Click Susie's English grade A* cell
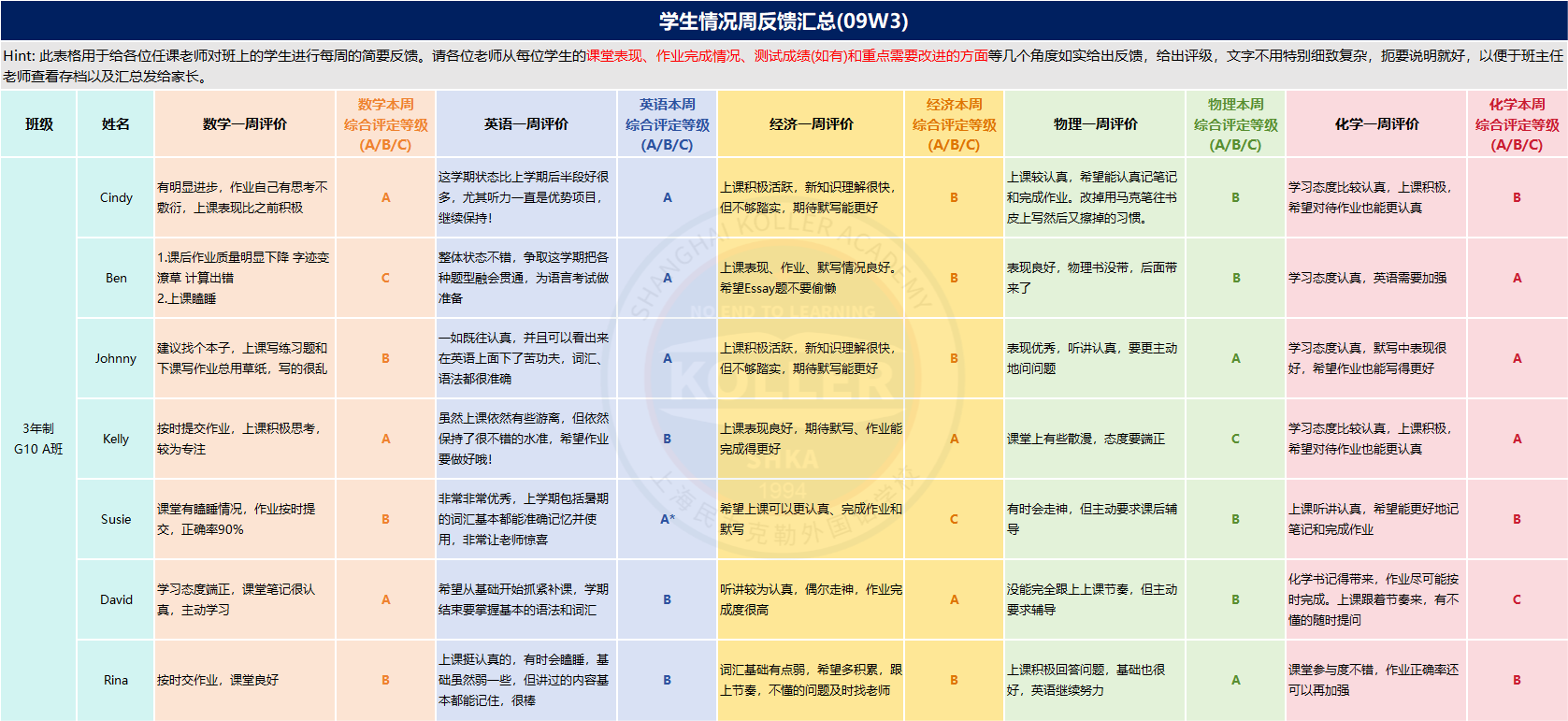The image size is (1568, 721). pos(667,519)
